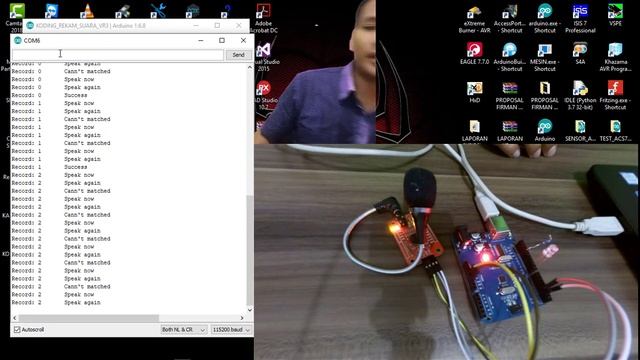Minimize the COM6 serial monitor window
This screenshot has width=640, height=360.
pos(201,40)
